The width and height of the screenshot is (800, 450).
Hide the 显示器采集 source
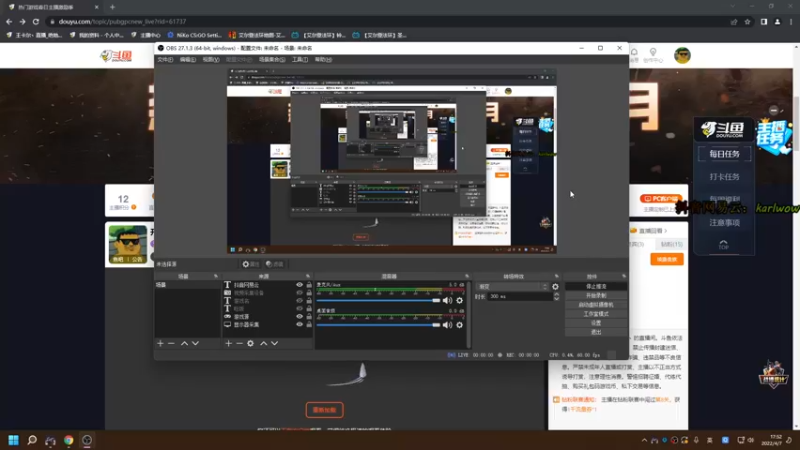click(x=299, y=324)
